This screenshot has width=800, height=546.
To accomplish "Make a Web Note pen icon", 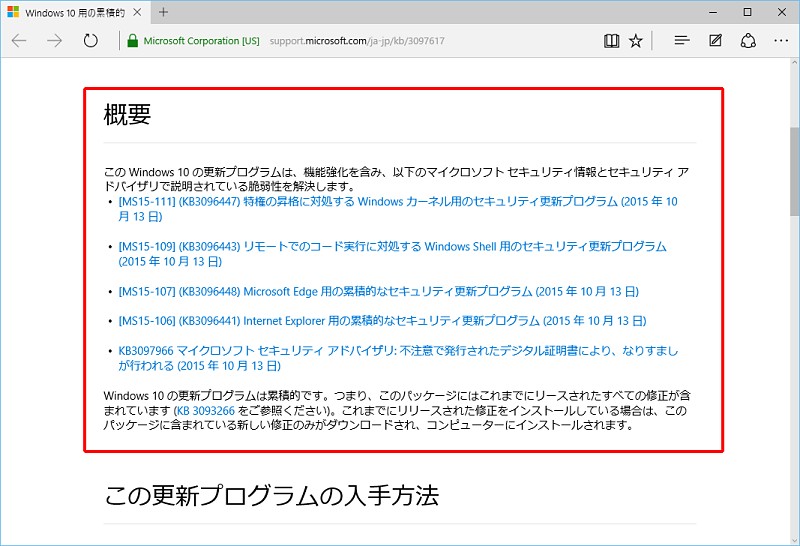I will (715, 40).
